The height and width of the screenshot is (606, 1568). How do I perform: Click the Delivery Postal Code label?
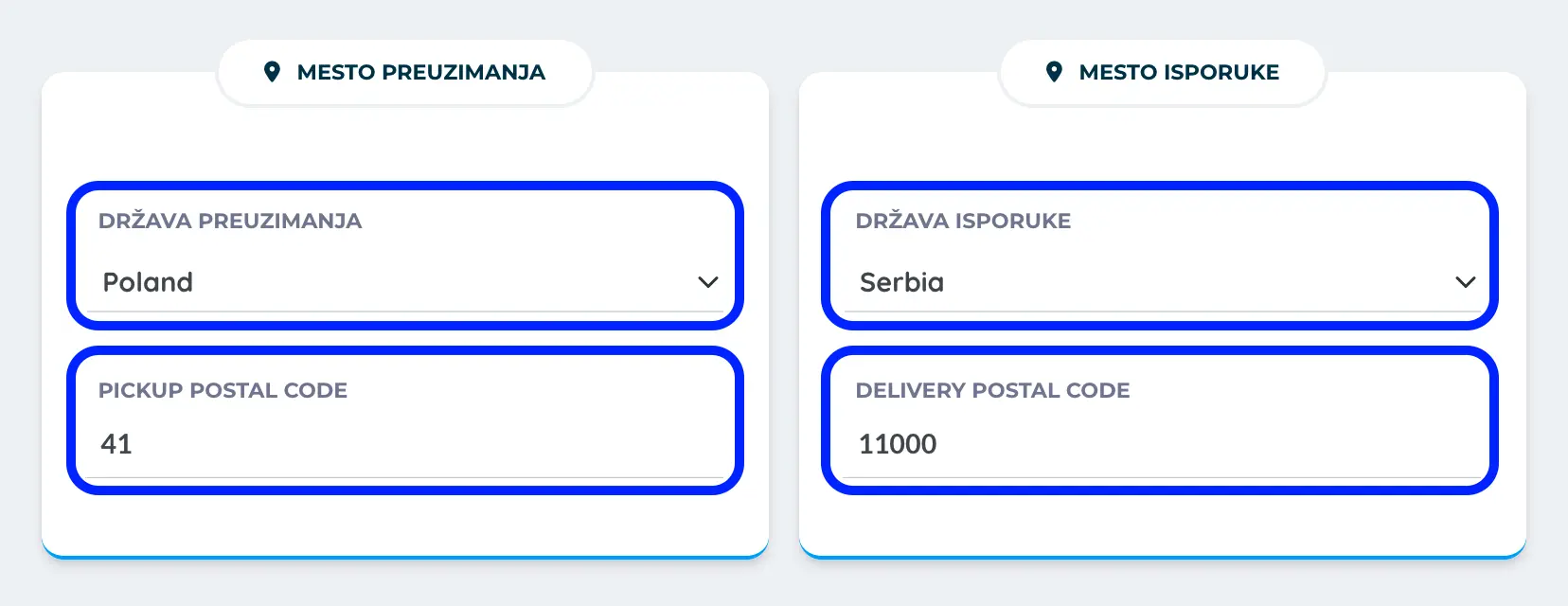(992, 390)
